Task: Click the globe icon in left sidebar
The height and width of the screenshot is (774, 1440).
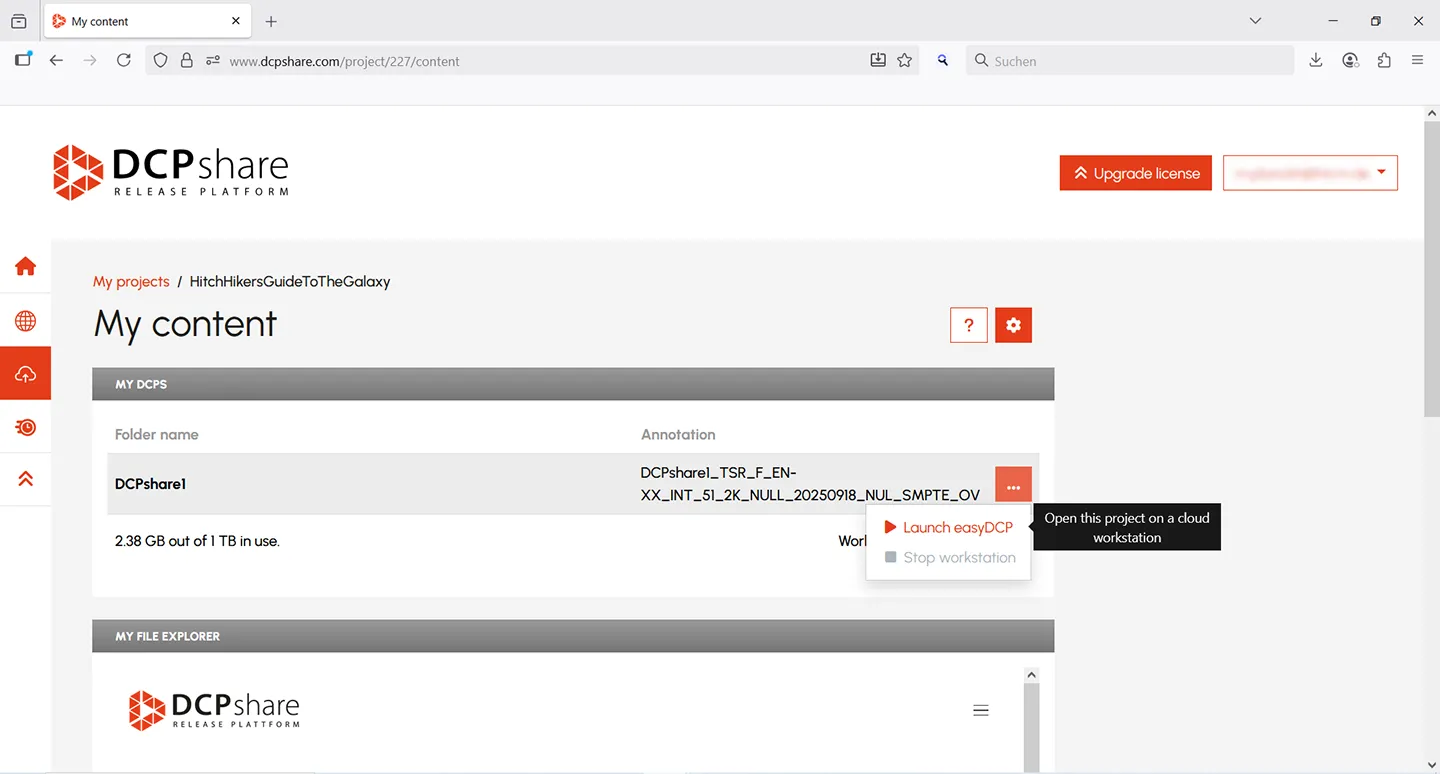Action: [26, 321]
